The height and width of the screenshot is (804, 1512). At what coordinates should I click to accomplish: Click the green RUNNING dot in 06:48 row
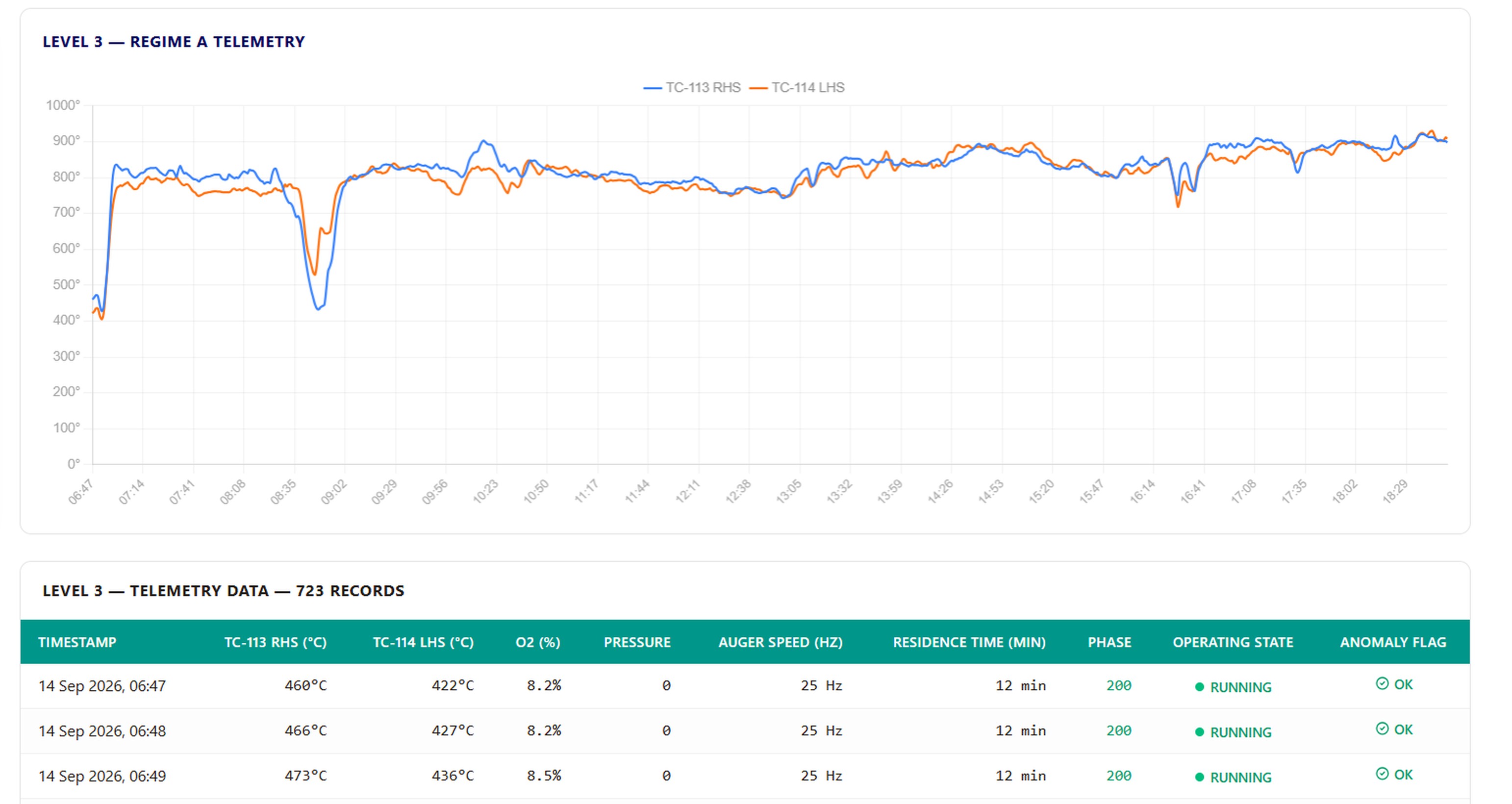click(x=1200, y=732)
